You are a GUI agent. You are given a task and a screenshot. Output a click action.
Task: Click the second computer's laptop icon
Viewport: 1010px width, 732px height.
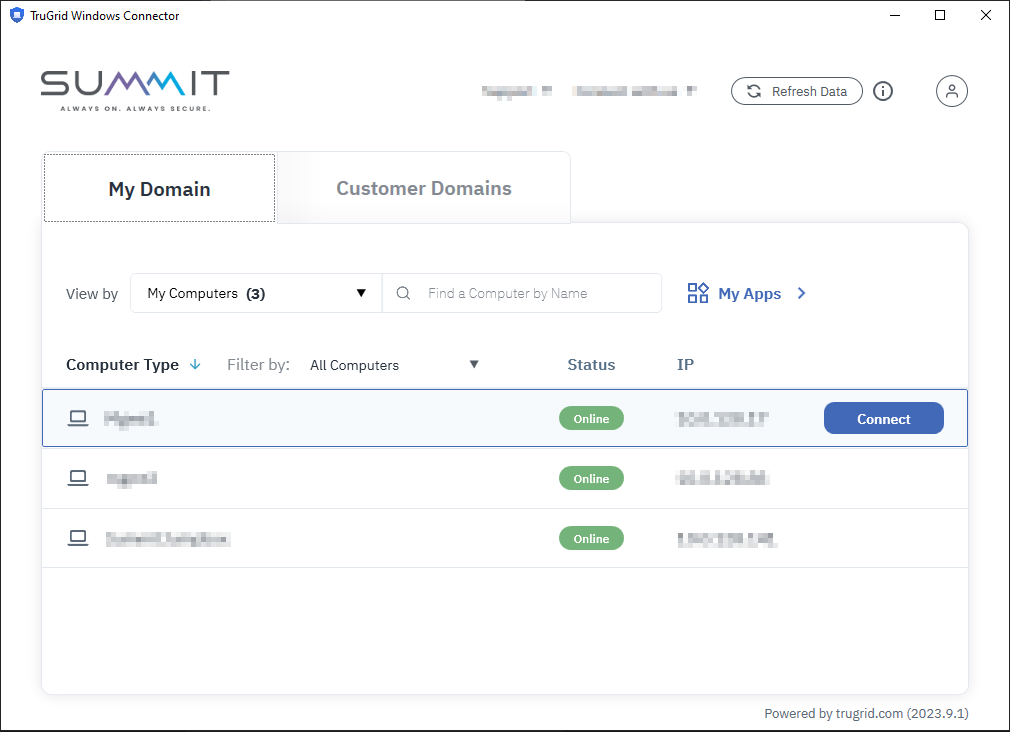[78, 479]
